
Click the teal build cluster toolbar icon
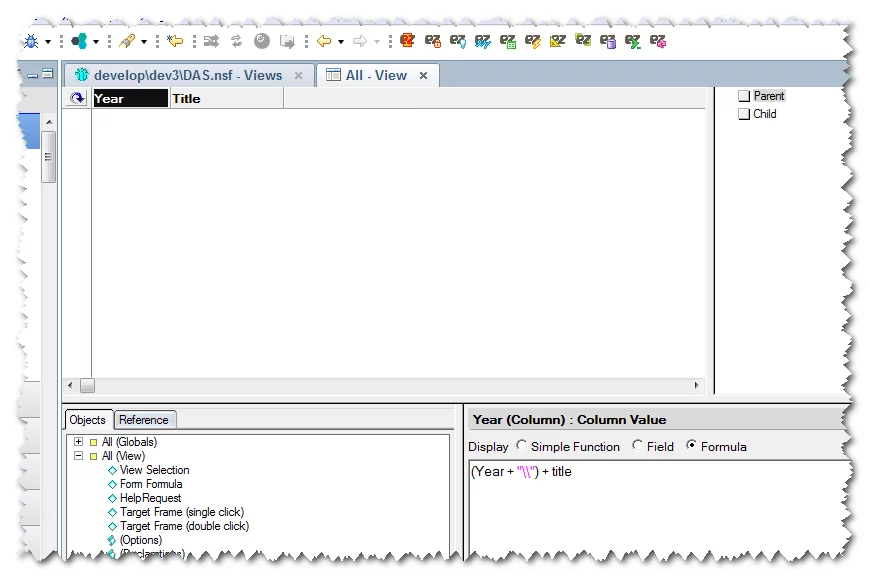pyautogui.click(x=80, y=41)
